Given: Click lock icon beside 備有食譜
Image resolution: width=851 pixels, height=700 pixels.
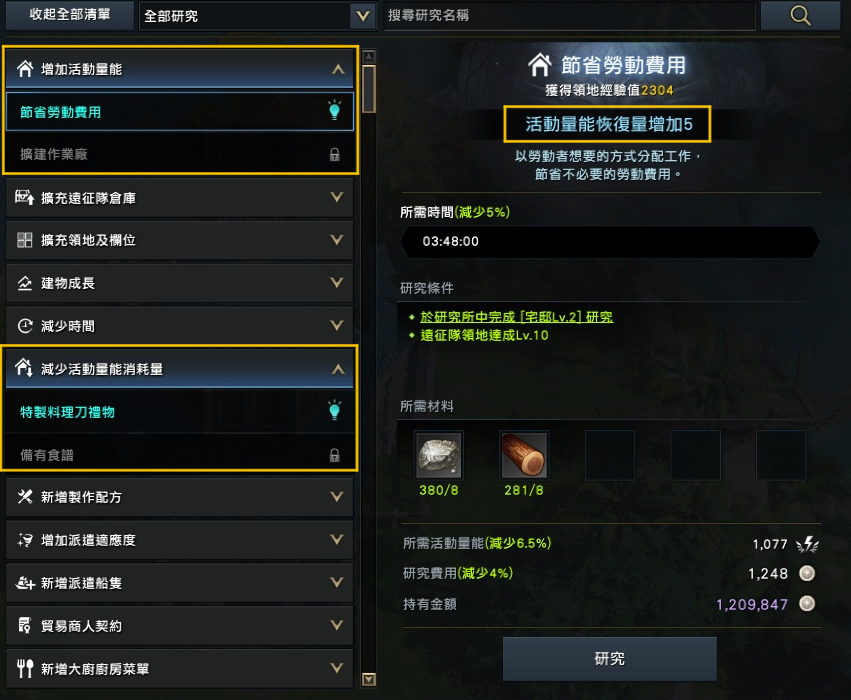Looking at the screenshot, I should [x=334, y=455].
